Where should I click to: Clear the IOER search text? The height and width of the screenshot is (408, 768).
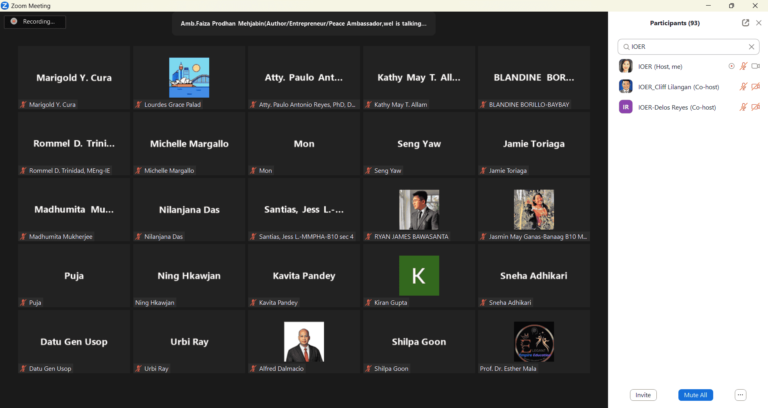click(x=751, y=47)
